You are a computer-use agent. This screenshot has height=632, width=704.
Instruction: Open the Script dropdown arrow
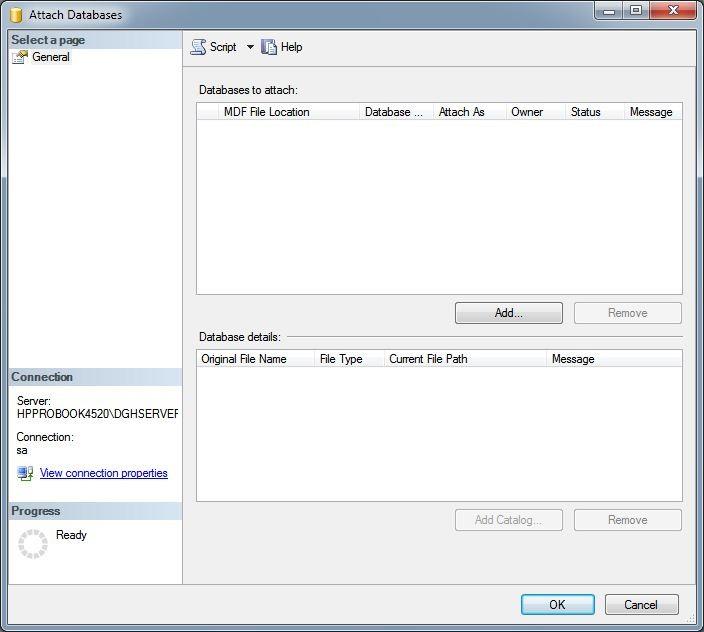tap(250, 47)
